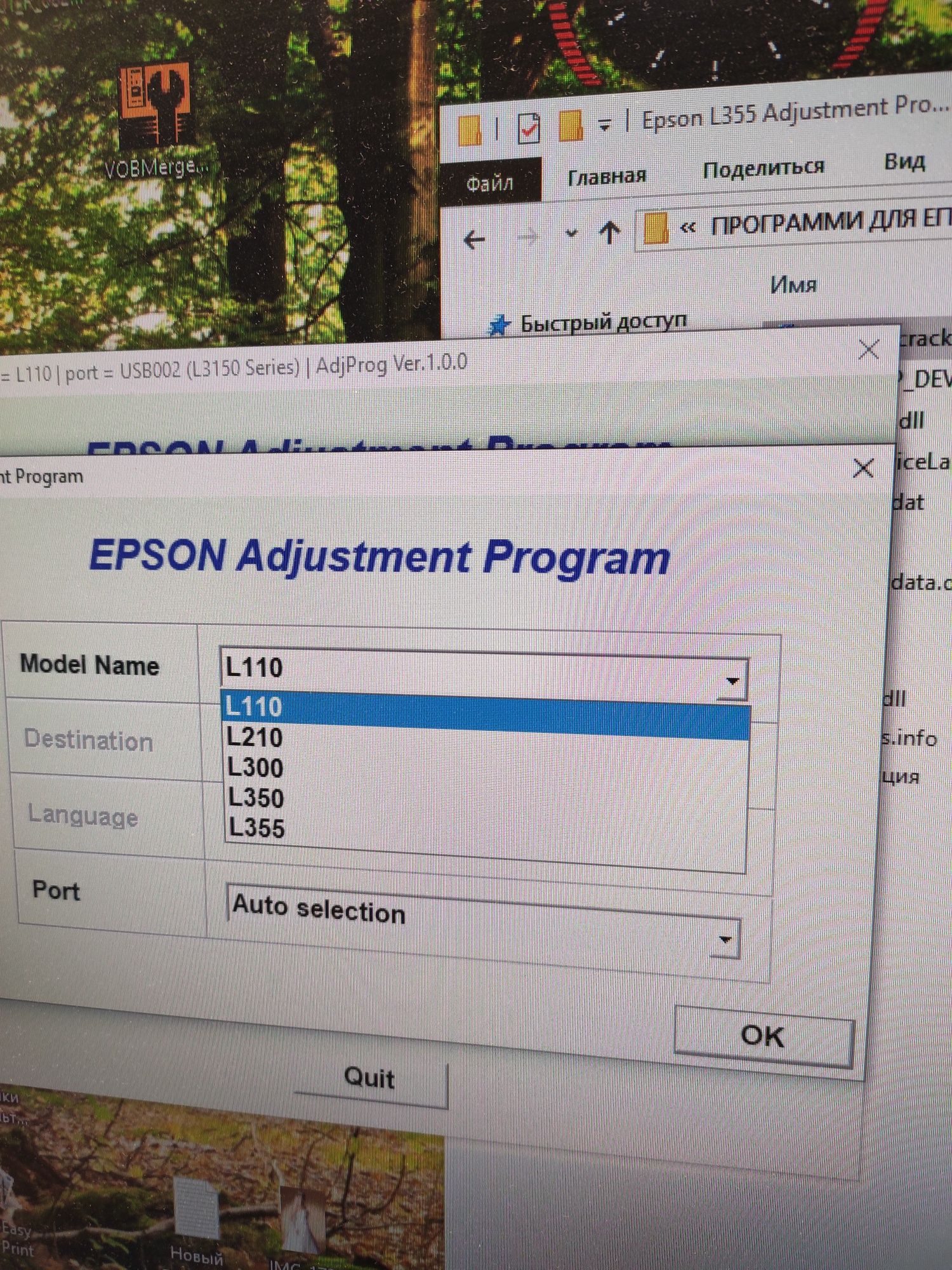Image resolution: width=952 pixels, height=1270 pixels.
Task: Click the Имя column header
Action: pyautogui.click(x=793, y=284)
